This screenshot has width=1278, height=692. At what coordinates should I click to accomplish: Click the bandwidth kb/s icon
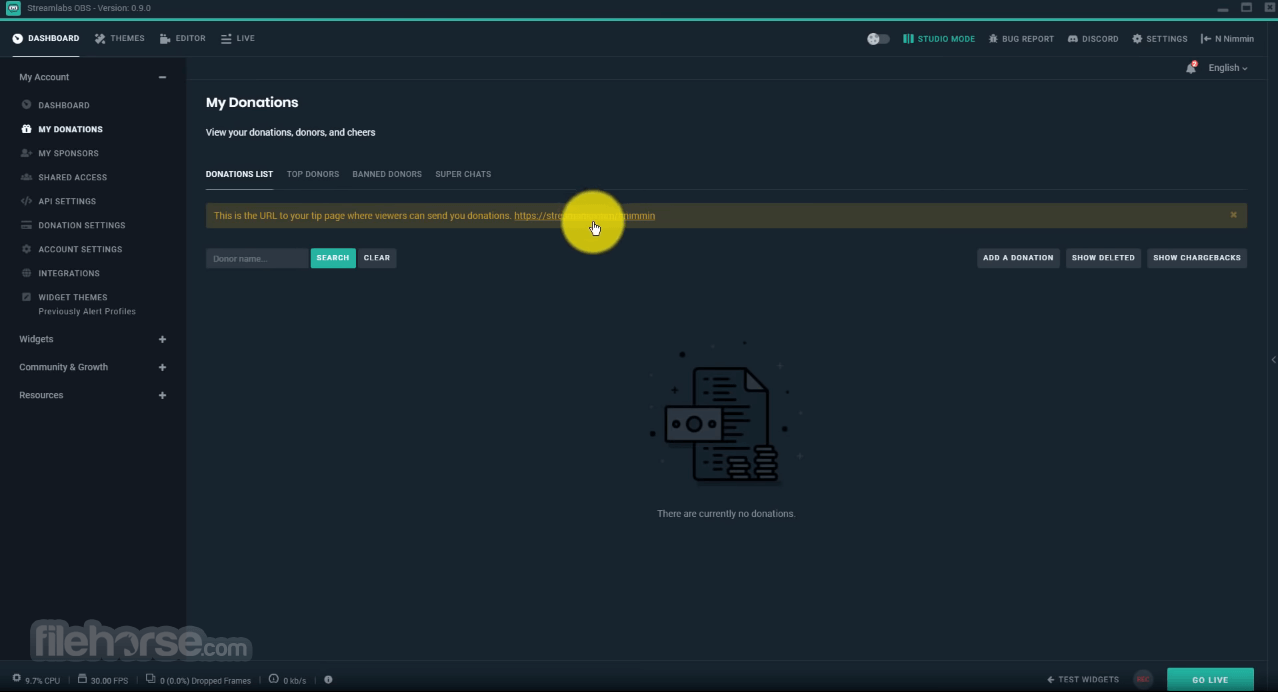(x=274, y=679)
